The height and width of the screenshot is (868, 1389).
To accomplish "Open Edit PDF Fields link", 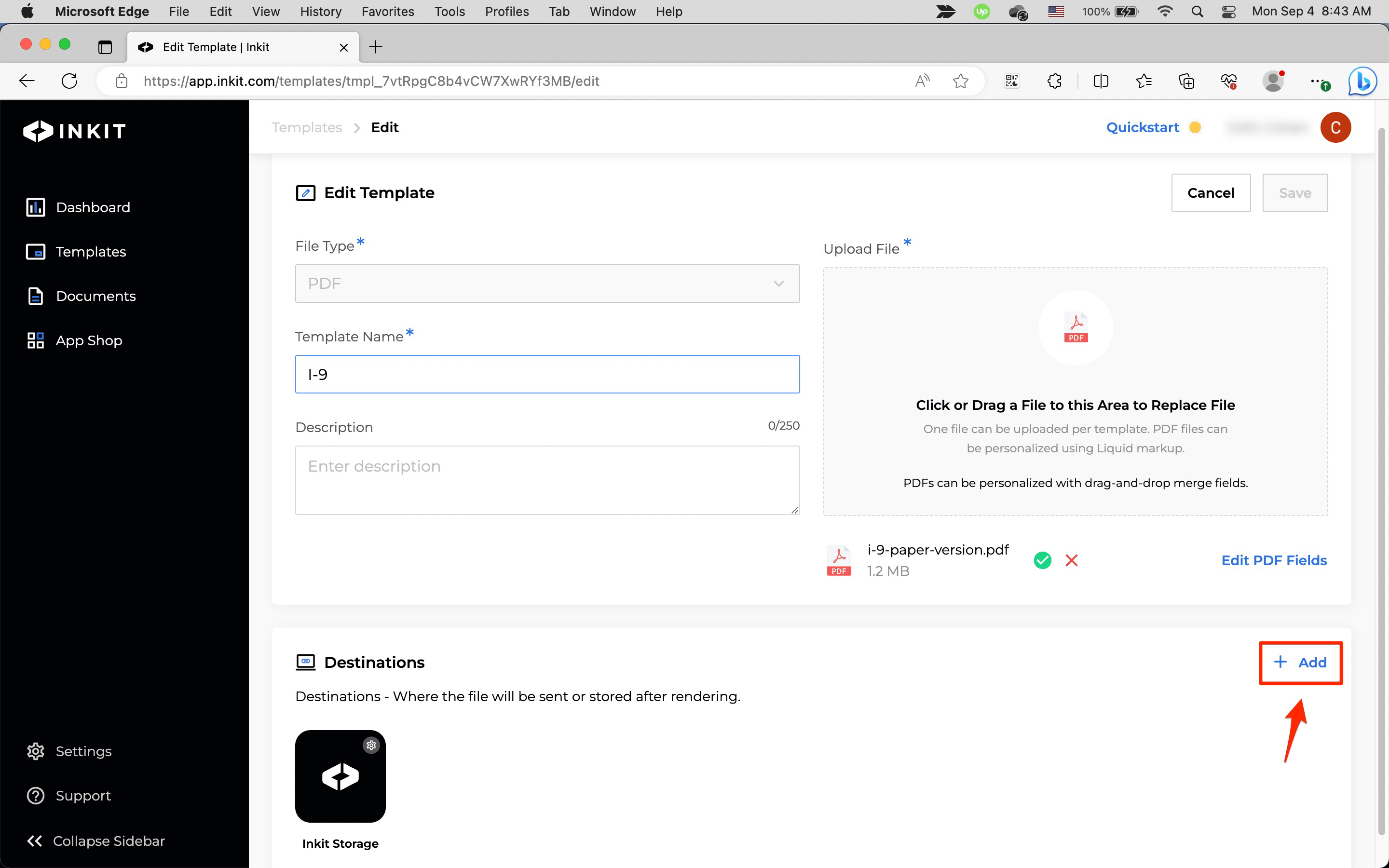I will click(1274, 560).
